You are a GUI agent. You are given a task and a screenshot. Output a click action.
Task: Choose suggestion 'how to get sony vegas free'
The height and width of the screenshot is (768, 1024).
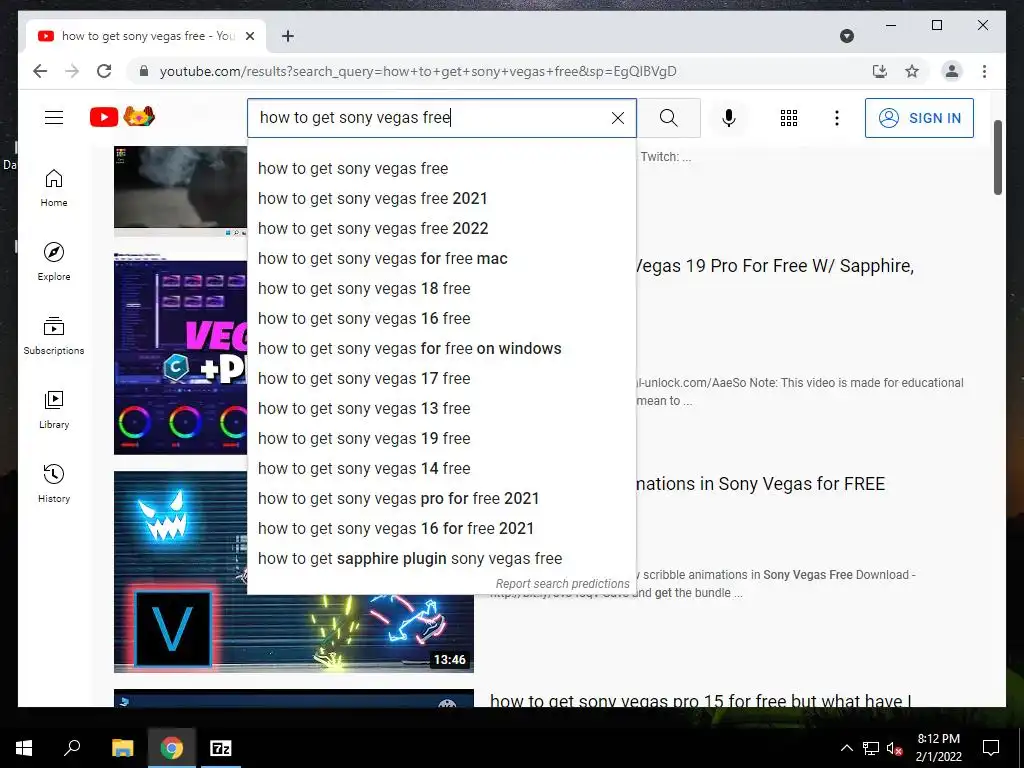pyautogui.click(x=441, y=168)
